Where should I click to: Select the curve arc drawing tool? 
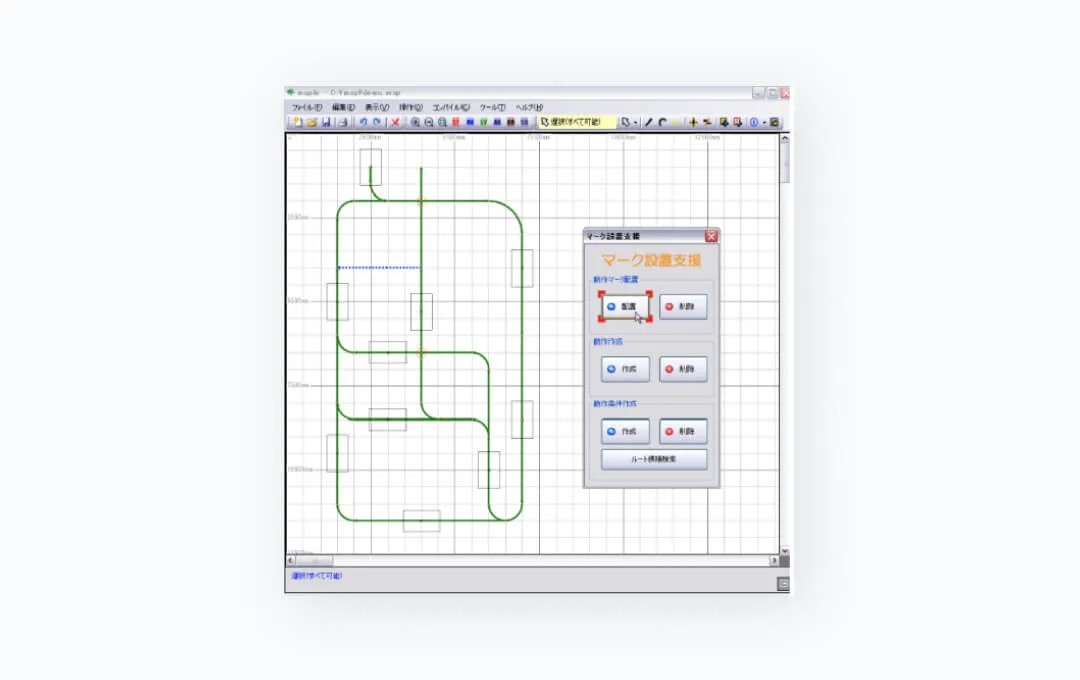(x=662, y=122)
